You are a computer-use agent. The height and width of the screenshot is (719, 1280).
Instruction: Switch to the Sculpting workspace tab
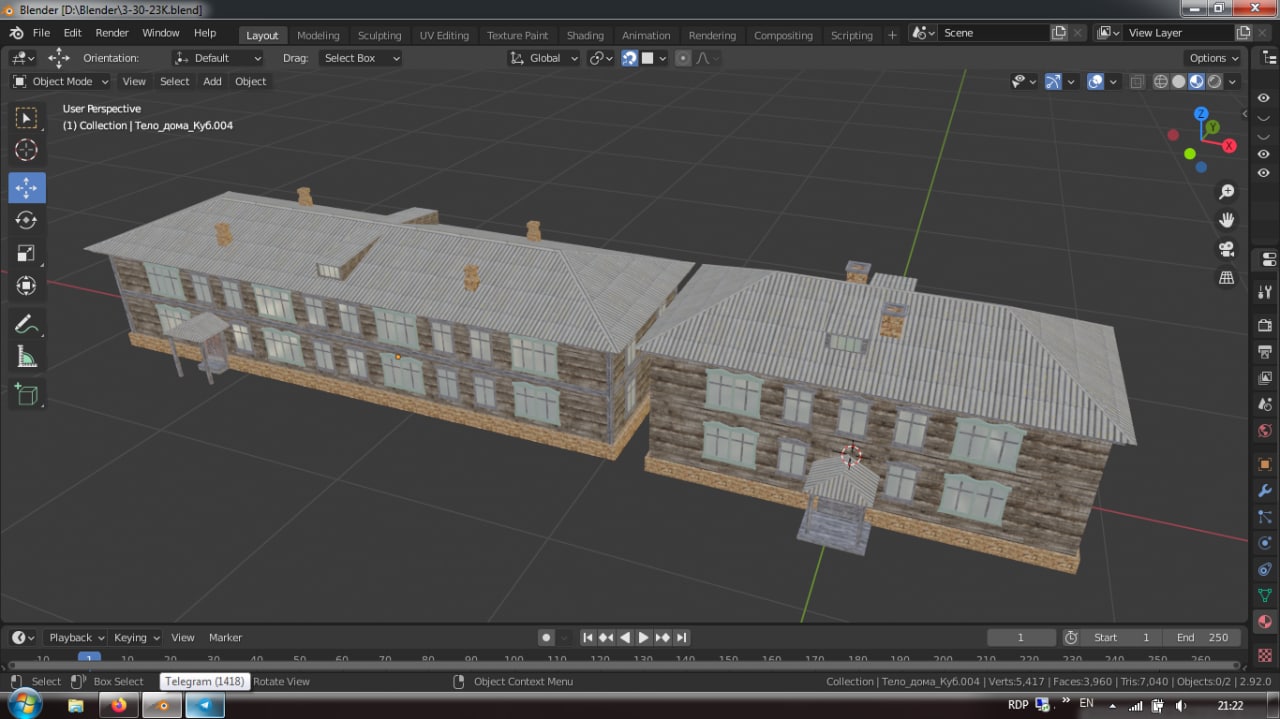click(x=379, y=35)
